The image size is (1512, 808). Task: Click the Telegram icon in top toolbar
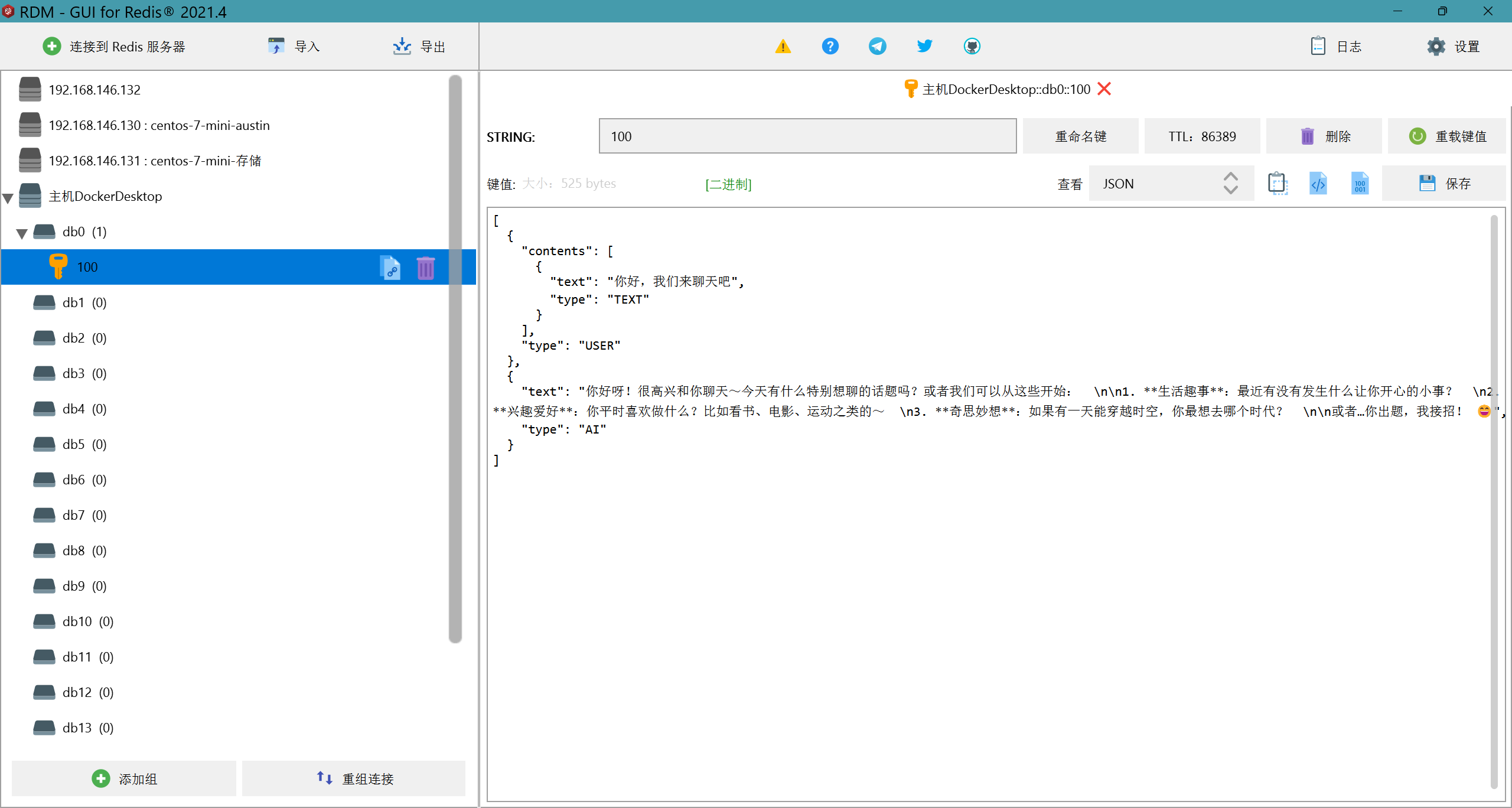877,46
